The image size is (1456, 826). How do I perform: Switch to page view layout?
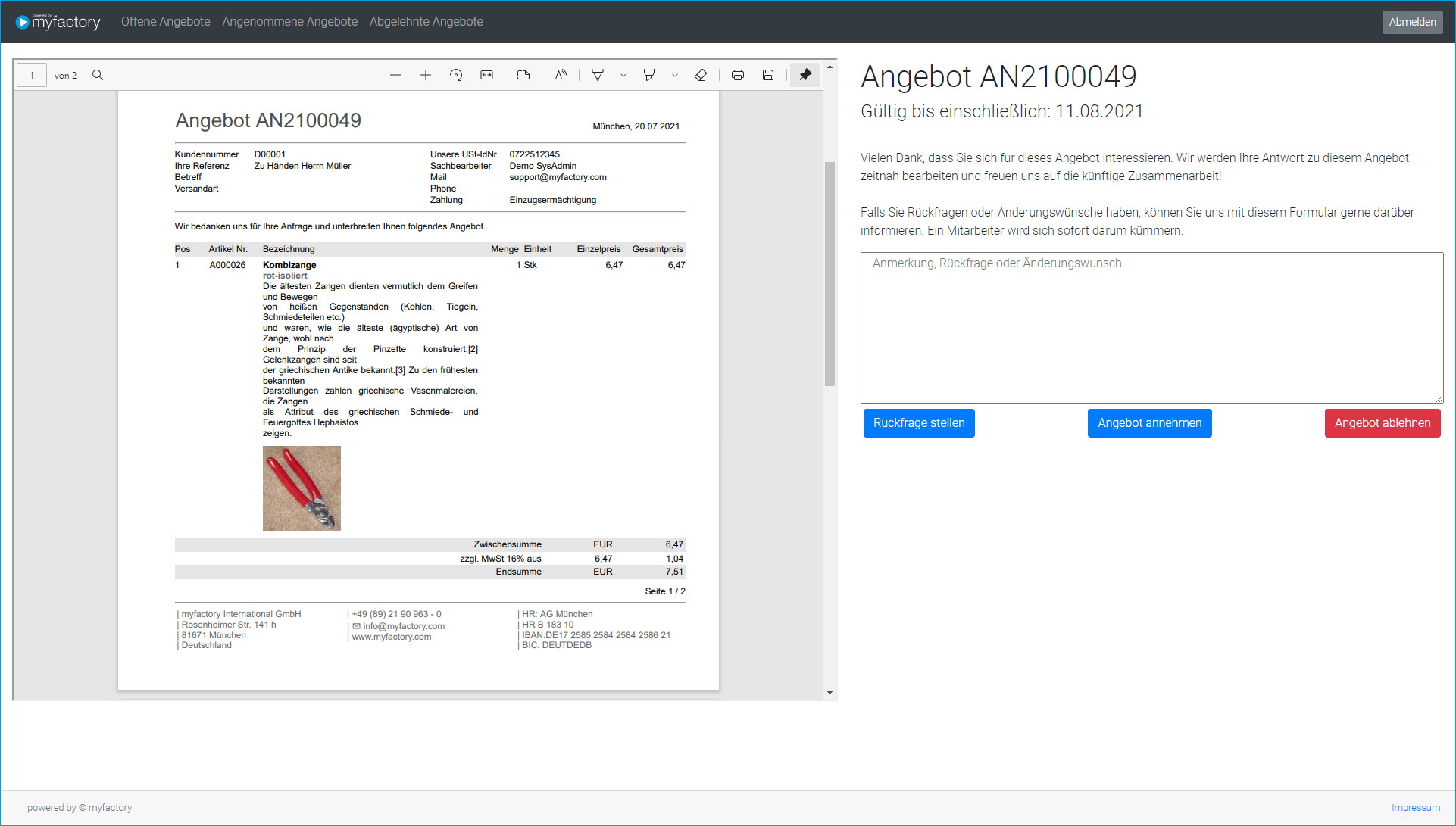pos(523,75)
